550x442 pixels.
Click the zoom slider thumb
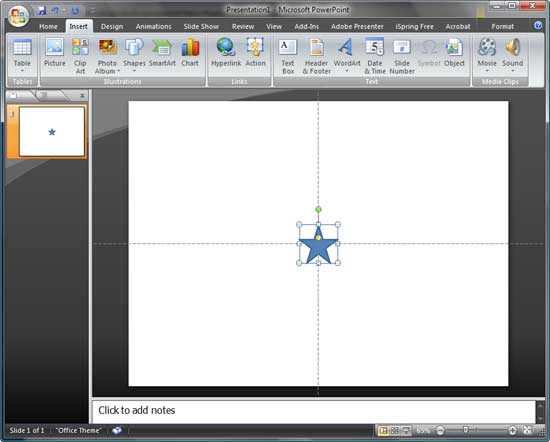coord(465,430)
